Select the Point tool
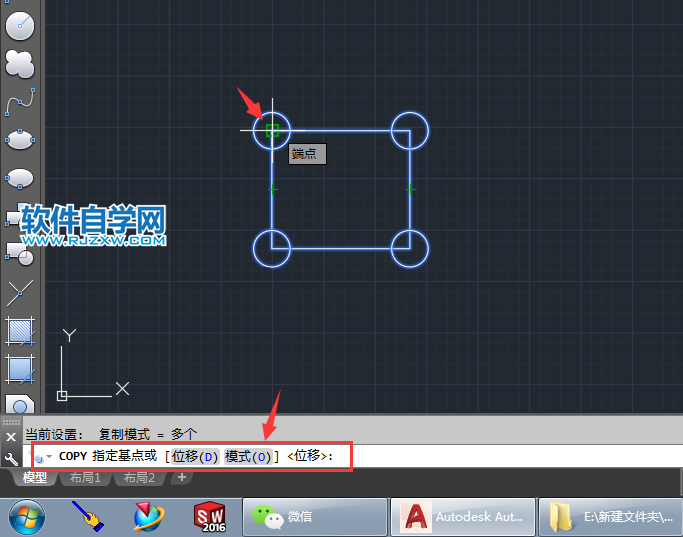The image size is (683, 537). pos(20,292)
